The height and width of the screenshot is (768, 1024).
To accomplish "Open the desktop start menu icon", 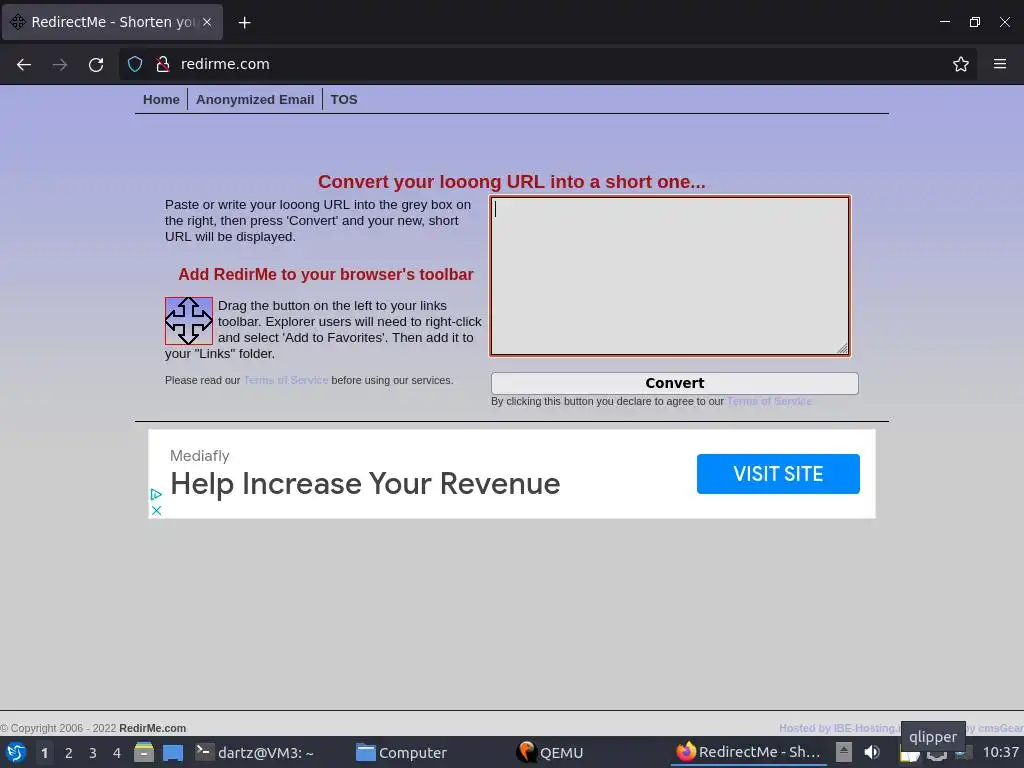I will coord(16,752).
